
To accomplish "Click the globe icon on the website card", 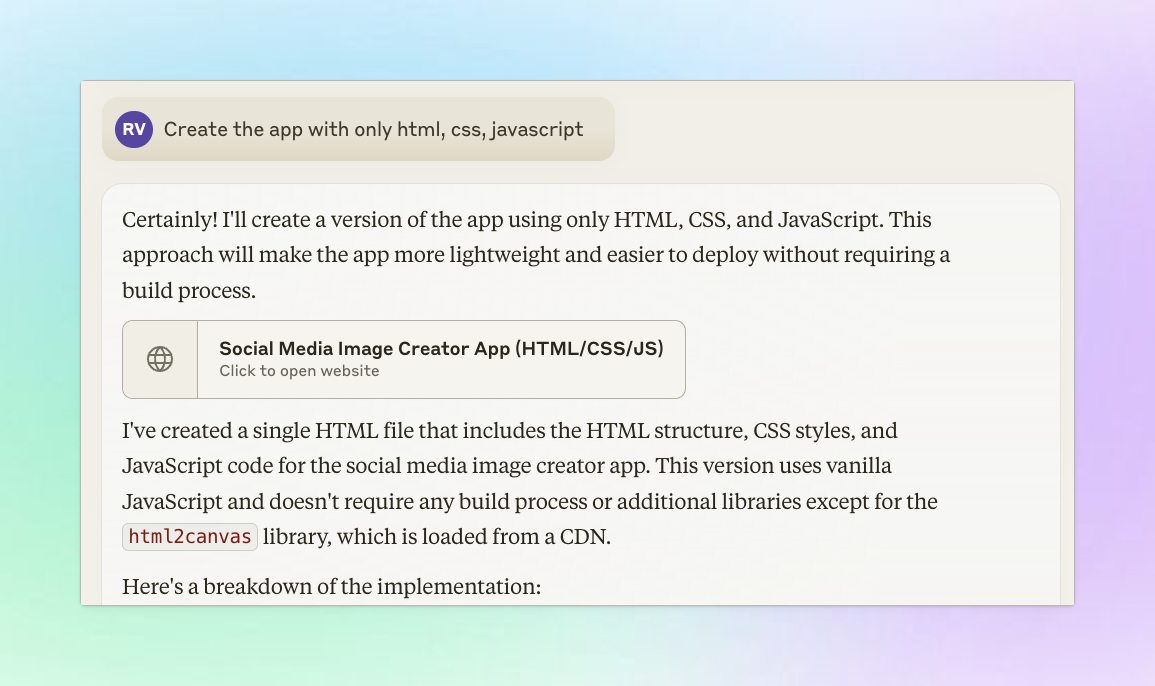I will click(160, 360).
